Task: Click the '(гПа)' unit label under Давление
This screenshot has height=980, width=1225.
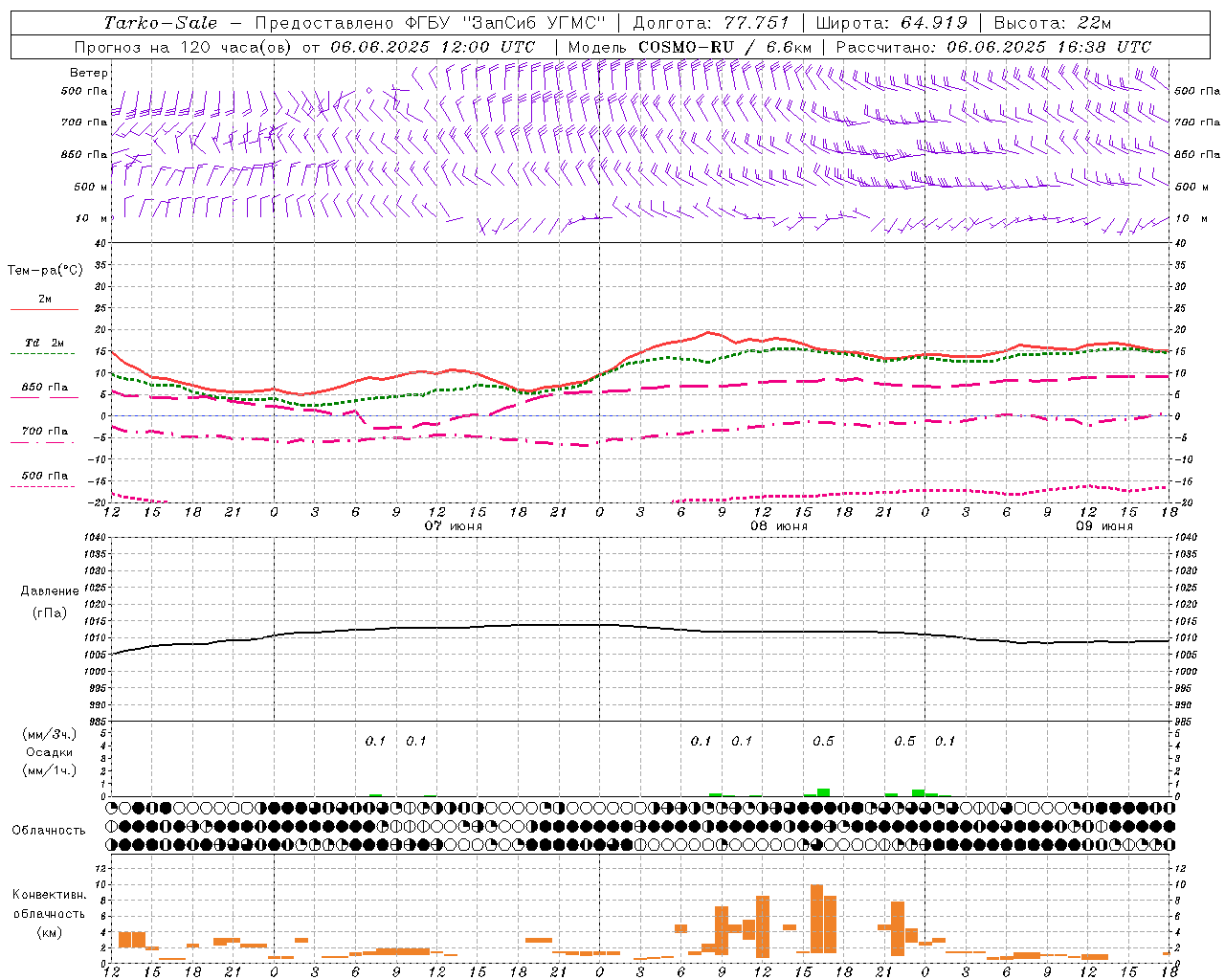Action: point(50,612)
